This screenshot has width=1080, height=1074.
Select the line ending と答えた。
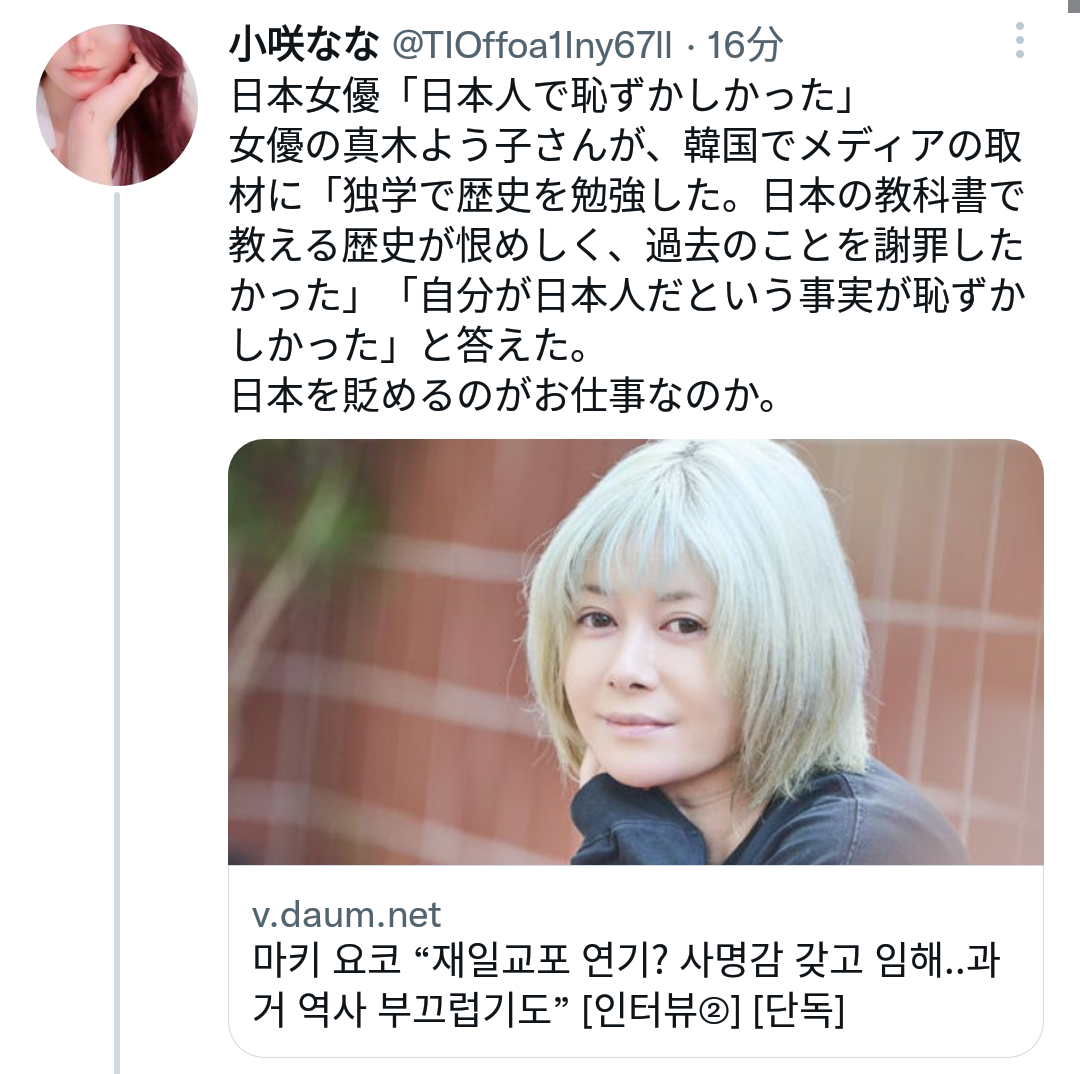410,346
